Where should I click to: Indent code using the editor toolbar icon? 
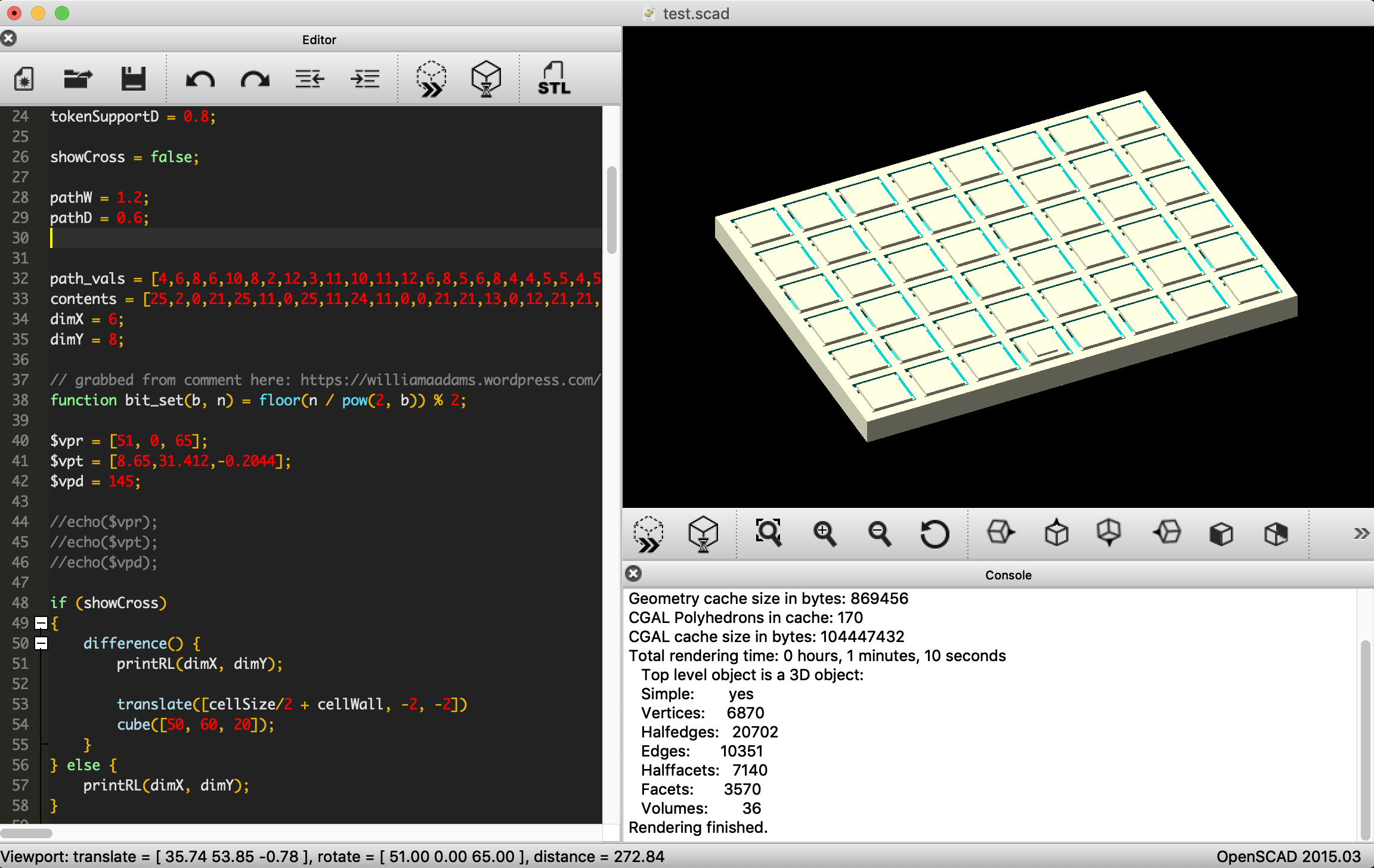364,79
